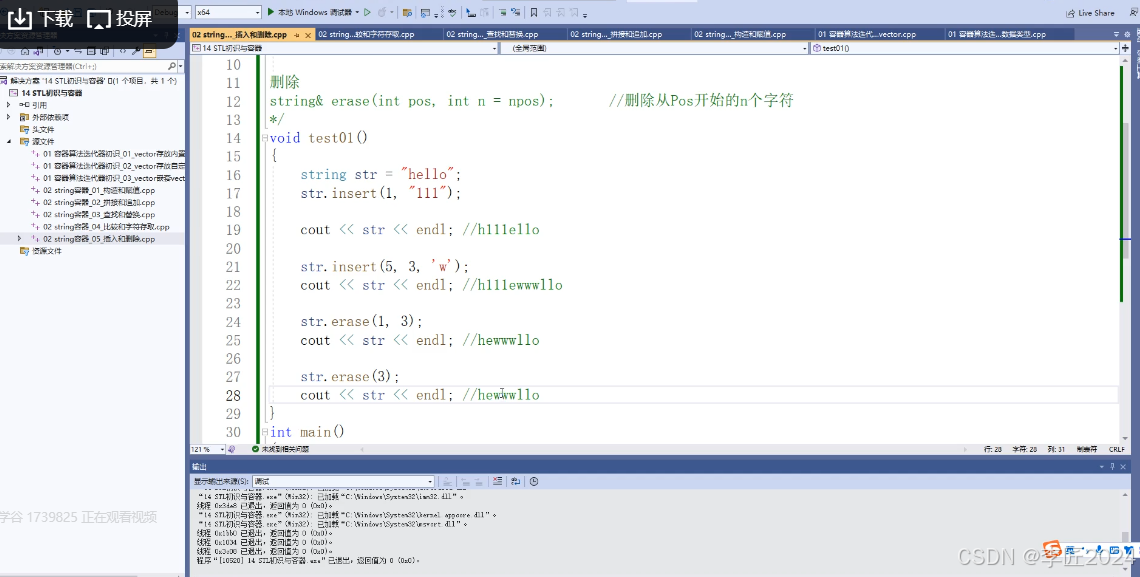Click line number 28 in editor

click(x=233, y=395)
